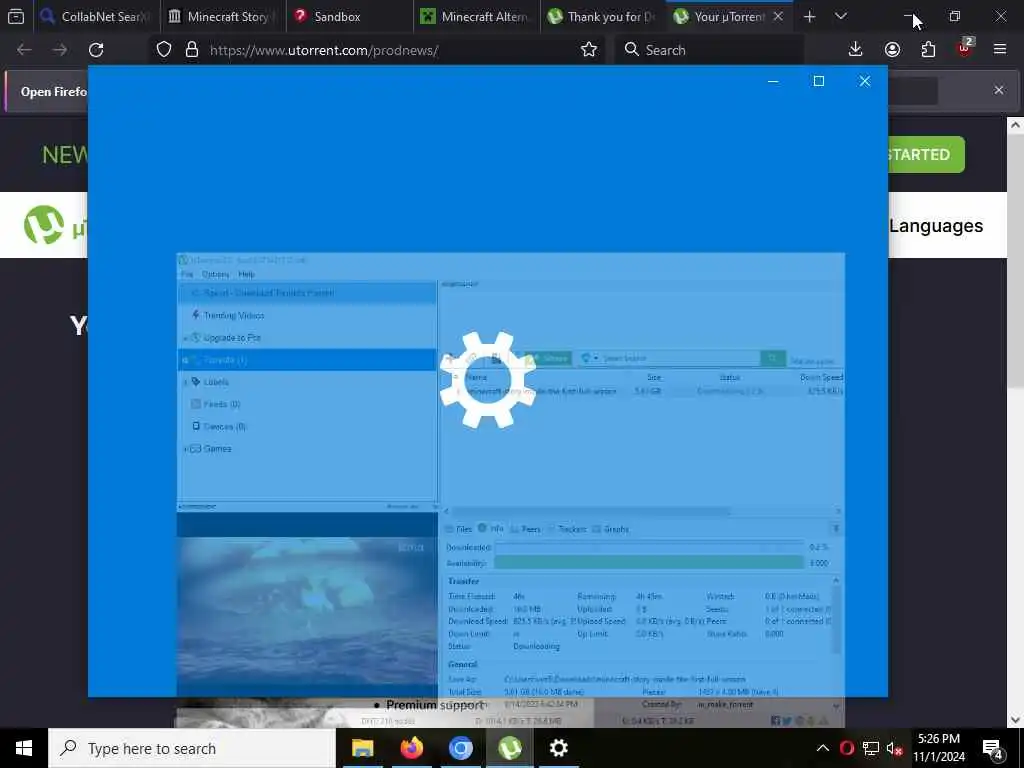View site security lock information

[x=191, y=50]
